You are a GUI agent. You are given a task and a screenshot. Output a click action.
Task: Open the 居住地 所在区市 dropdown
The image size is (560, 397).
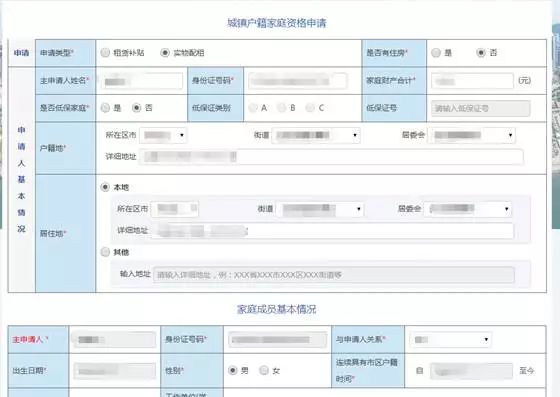pos(175,209)
